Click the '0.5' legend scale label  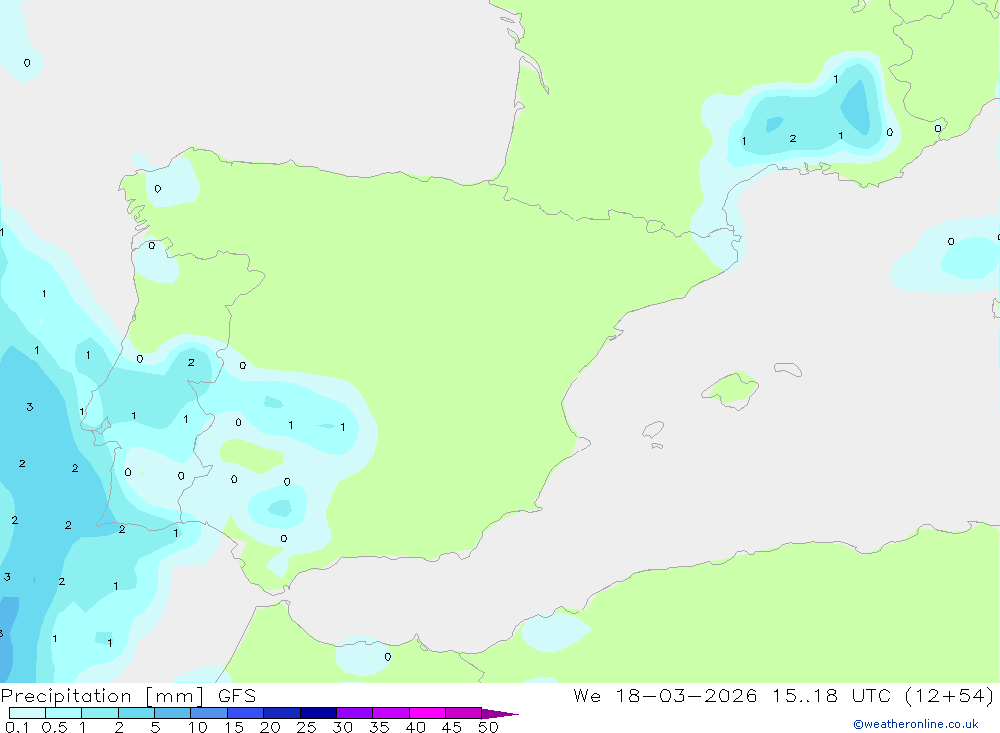tap(54, 727)
